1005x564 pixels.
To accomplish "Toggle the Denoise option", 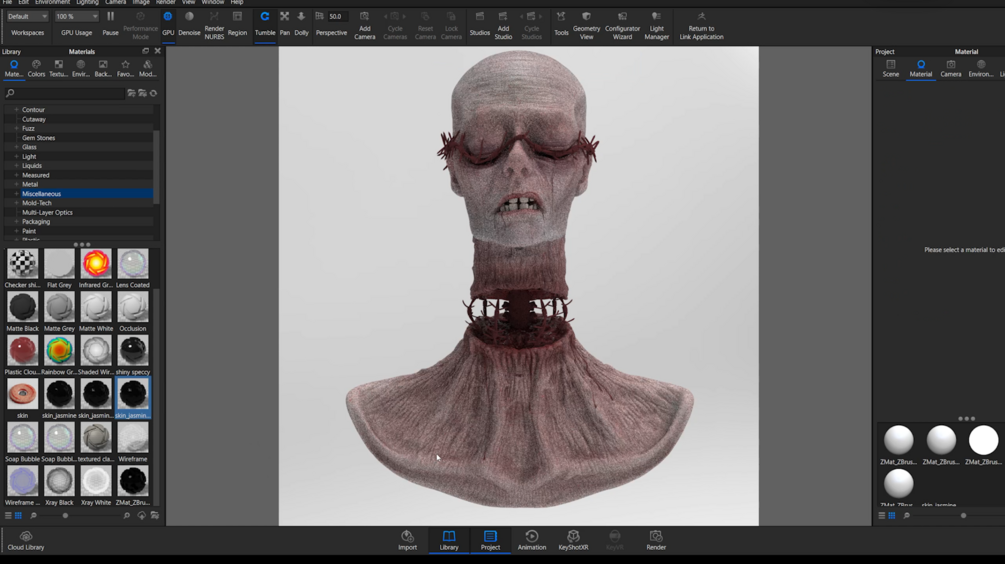I will (x=189, y=24).
